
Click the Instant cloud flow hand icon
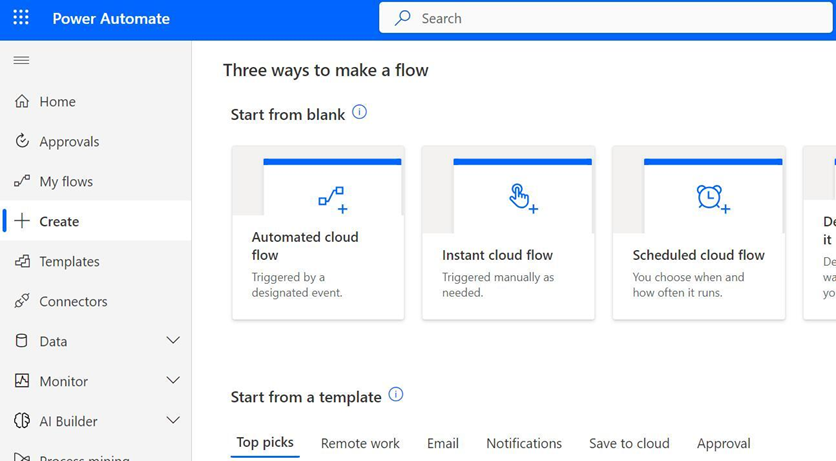coord(523,198)
